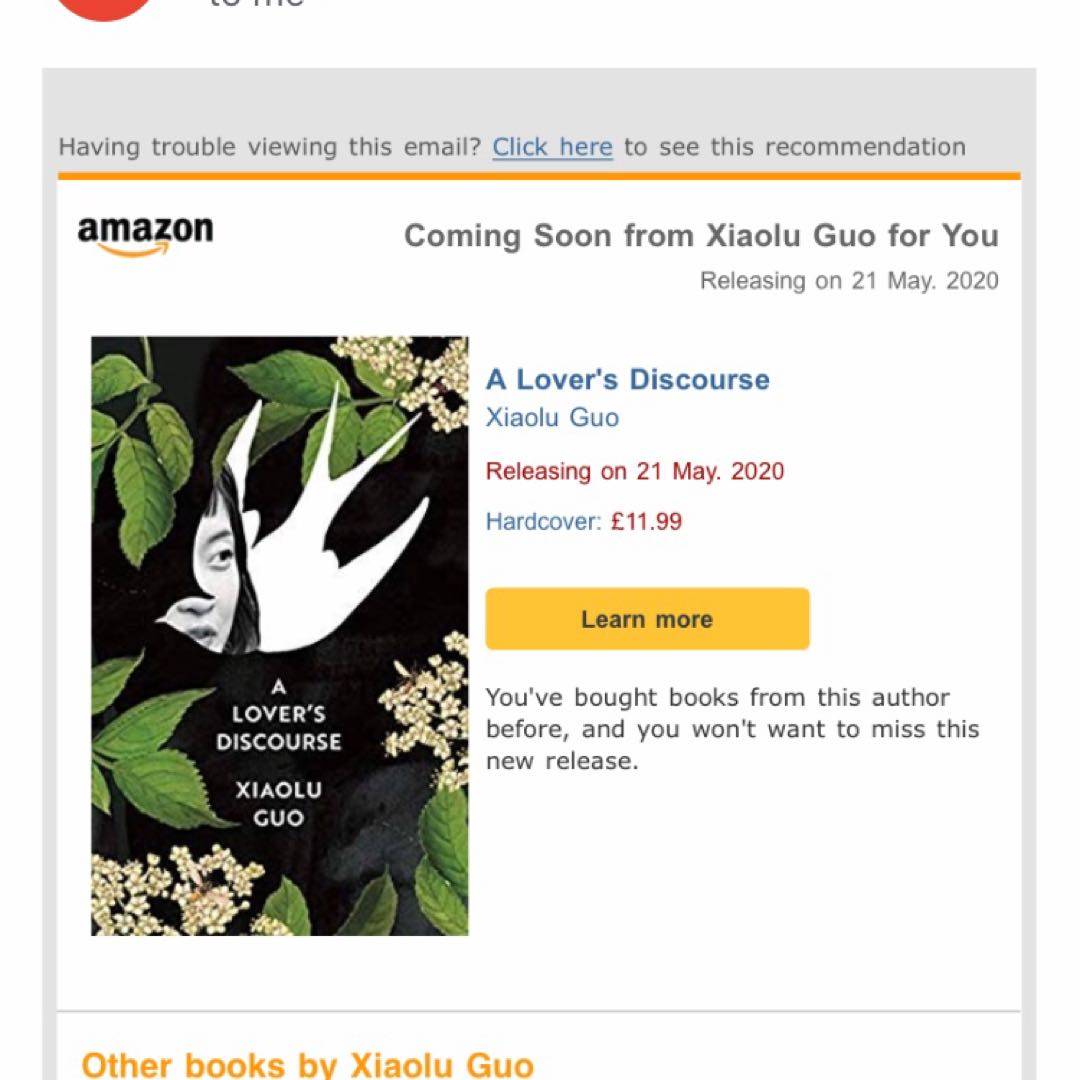Image resolution: width=1080 pixels, height=1080 pixels.
Task: Tap the red sender avatar circle
Action: [x=103, y=7]
